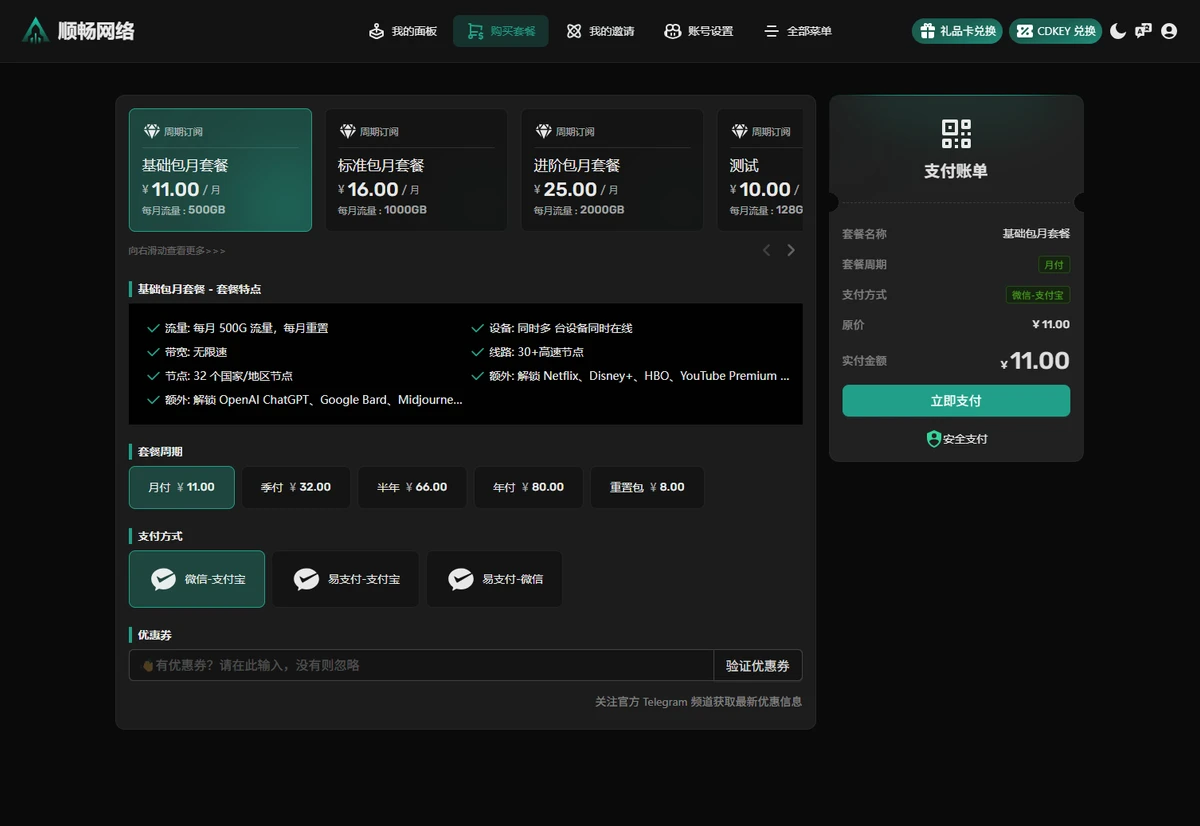The height and width of the screenshot is (826, 1200).
Task: Choose 月付 ¥11.00 billing cycle
Action: tap(182, 487)
